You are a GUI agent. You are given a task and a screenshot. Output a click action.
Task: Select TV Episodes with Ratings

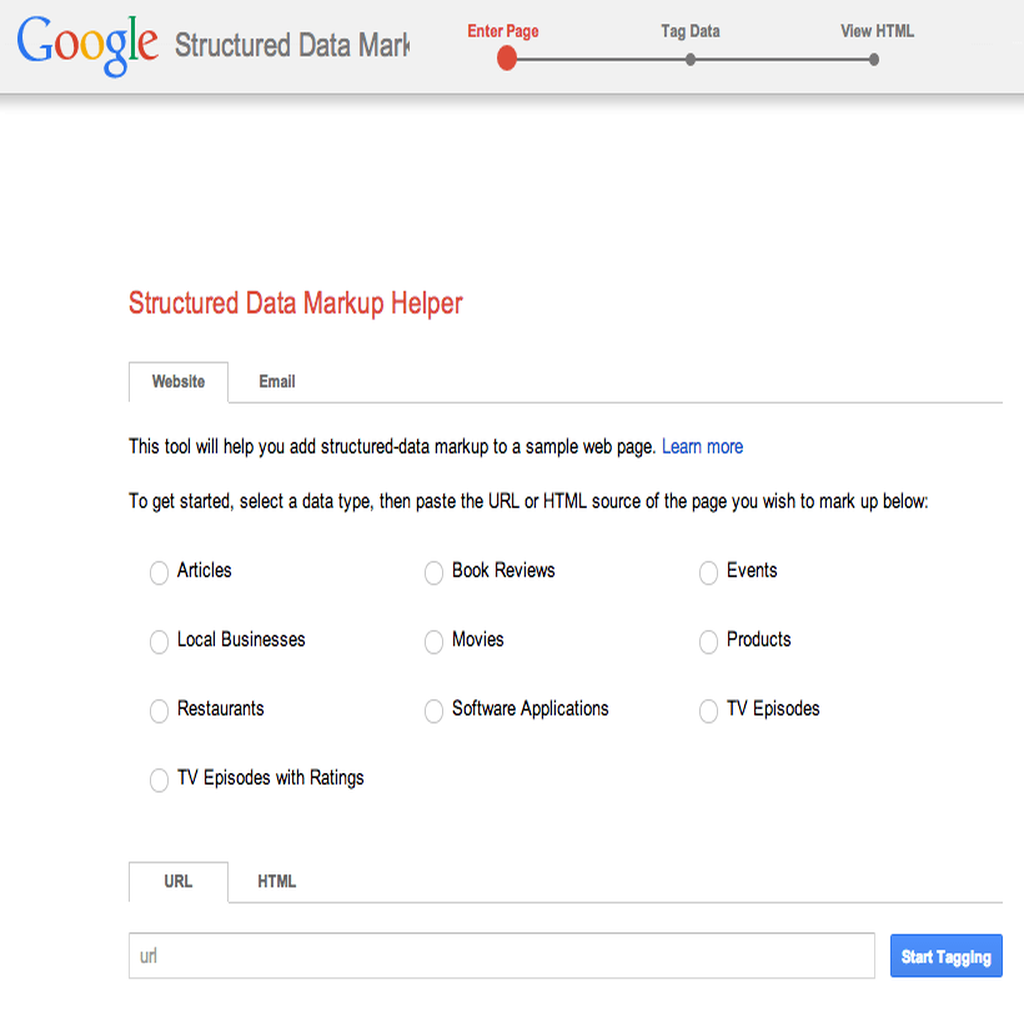tap(159, 780)
